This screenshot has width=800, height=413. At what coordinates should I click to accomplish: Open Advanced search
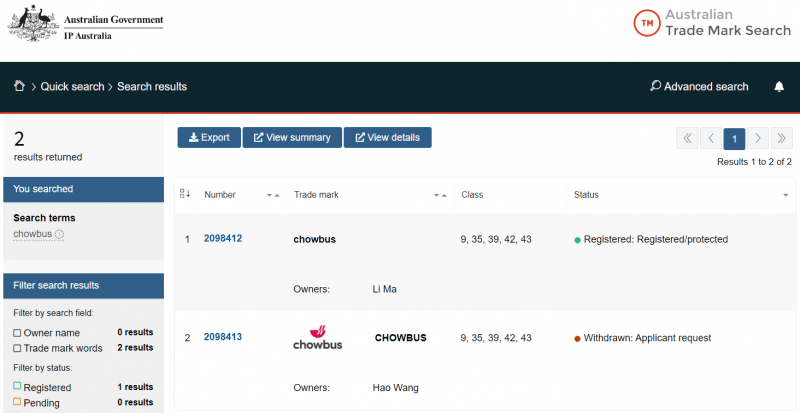(699, 86)
